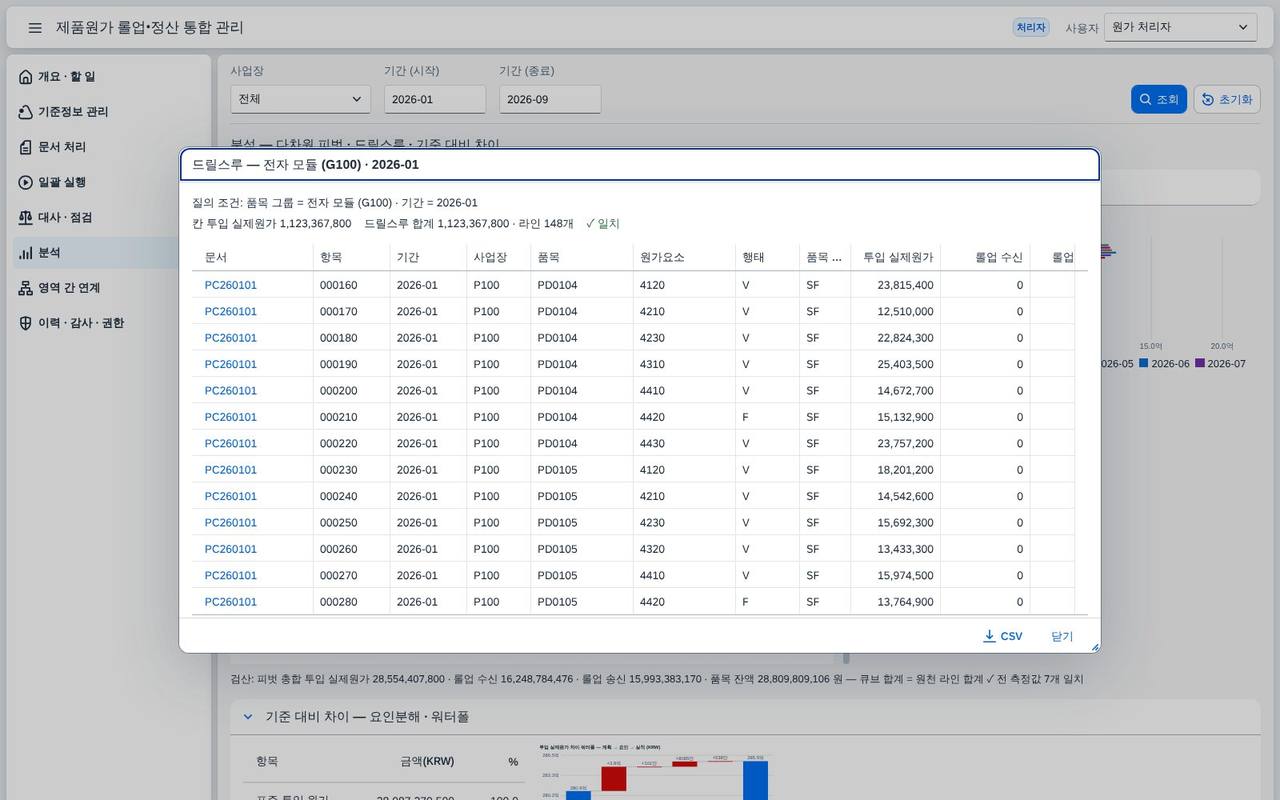Open 영역 간 연계 sidebar item
The height and width of the screenshot is (800, 1280).
(111, 288)
